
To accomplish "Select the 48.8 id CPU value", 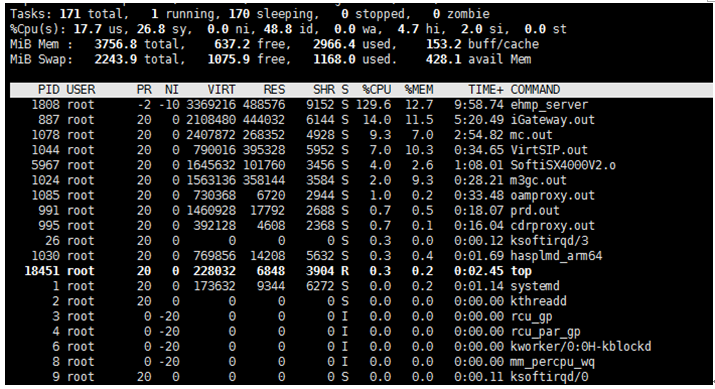I will point(278,29).
